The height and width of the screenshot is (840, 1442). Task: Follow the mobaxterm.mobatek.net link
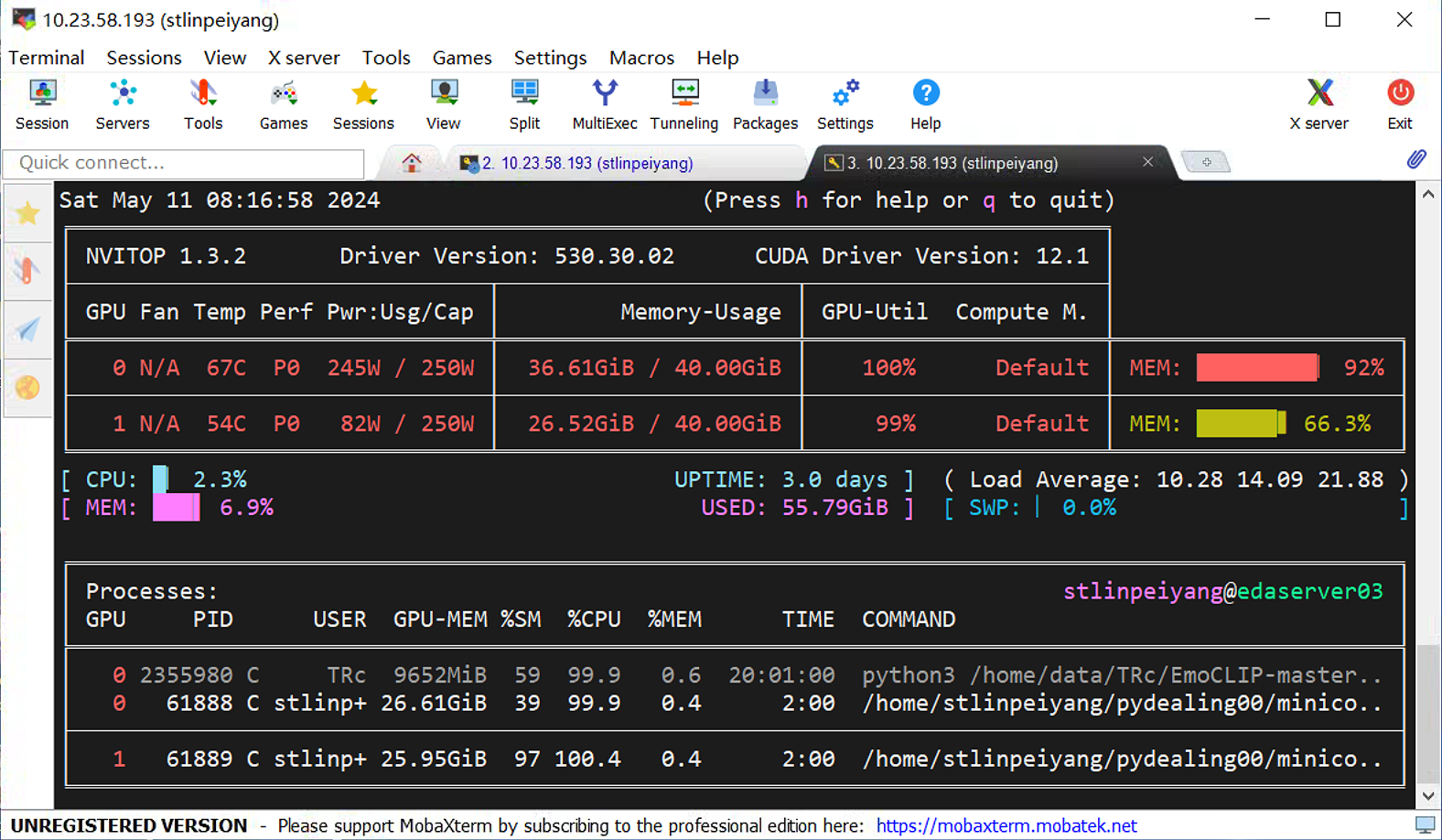point(1006,825)
